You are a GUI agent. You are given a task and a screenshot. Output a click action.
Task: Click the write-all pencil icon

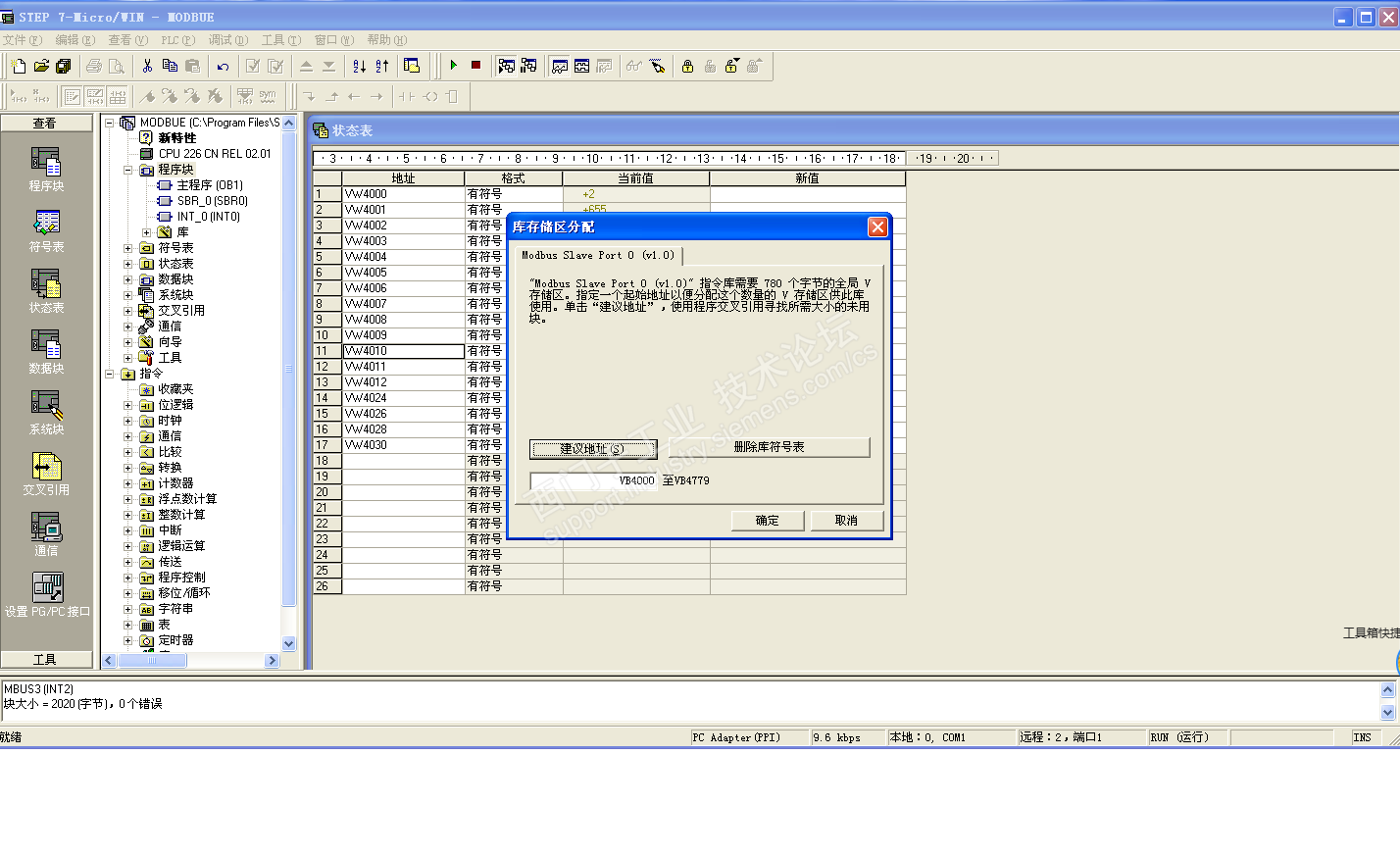657,66
